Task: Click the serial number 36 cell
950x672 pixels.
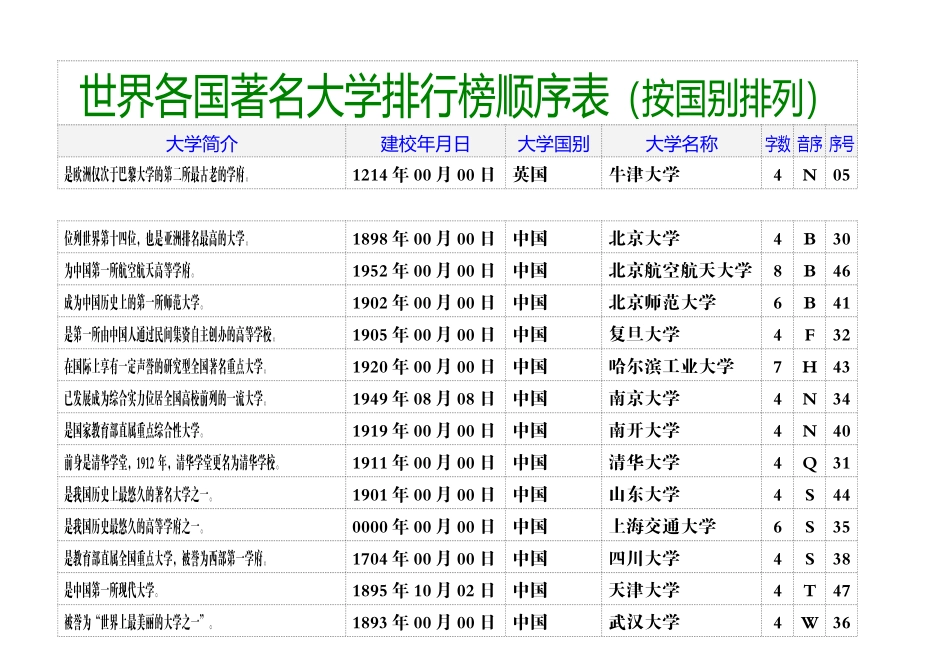Action: coord(842,622)
